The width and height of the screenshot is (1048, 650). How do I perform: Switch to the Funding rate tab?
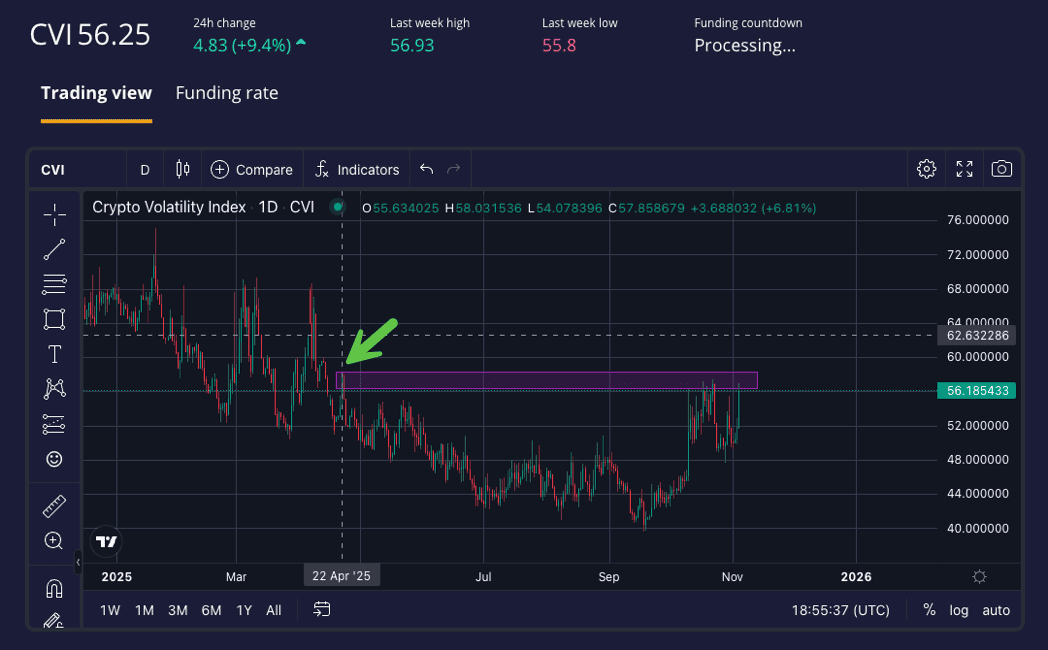227,93
